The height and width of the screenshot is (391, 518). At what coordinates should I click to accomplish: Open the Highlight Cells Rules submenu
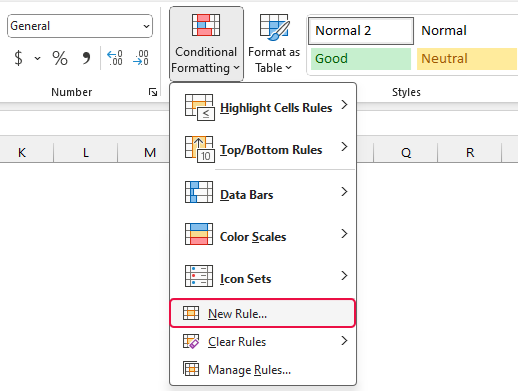pyautogui.click(x=263, y=107)
